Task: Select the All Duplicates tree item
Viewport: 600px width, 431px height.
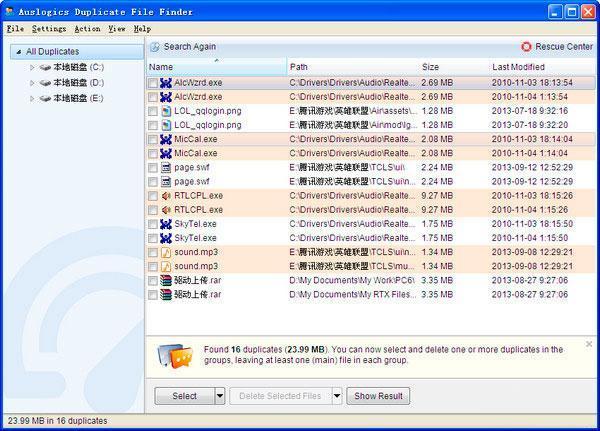Action: click(77, 52)
